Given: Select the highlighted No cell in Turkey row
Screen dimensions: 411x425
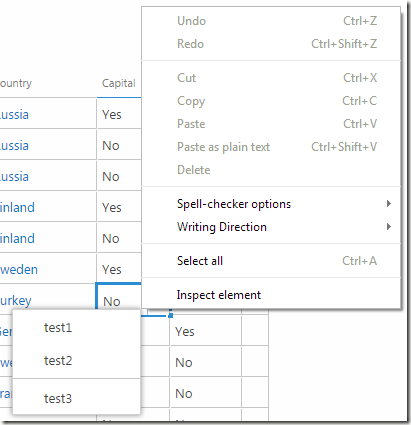Looking at the screenshot, I should pos(119,297).
